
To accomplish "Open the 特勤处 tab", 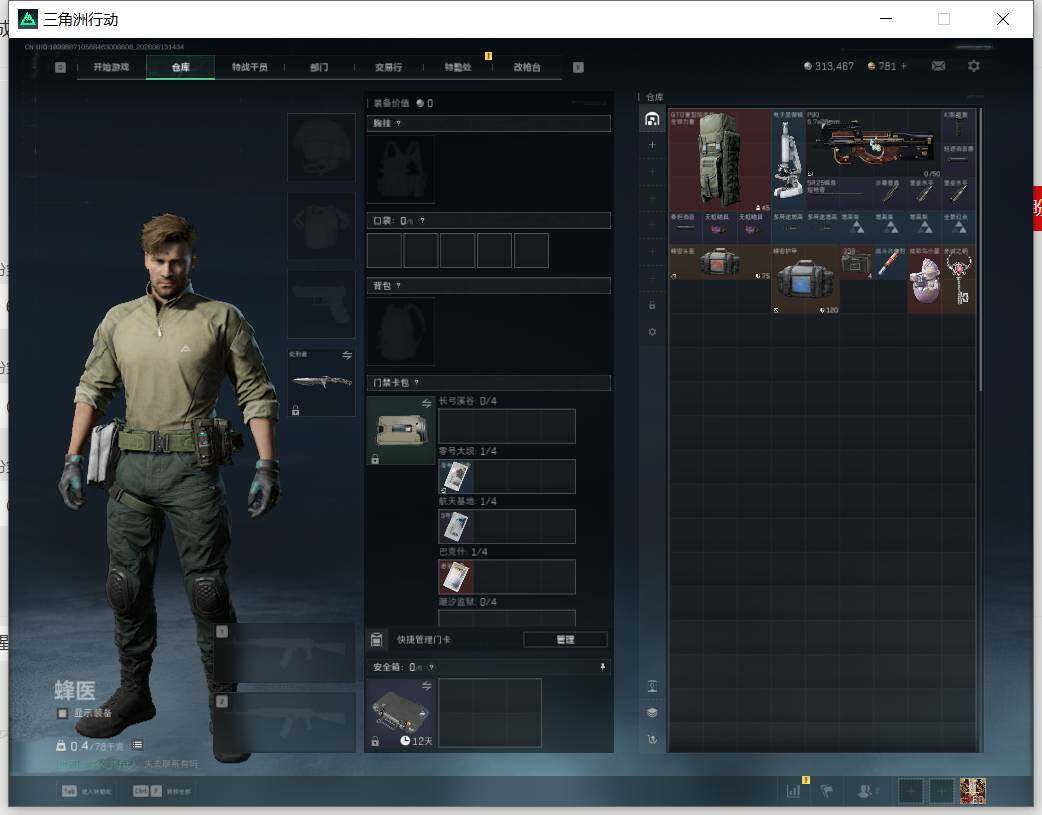I will 457,67.
